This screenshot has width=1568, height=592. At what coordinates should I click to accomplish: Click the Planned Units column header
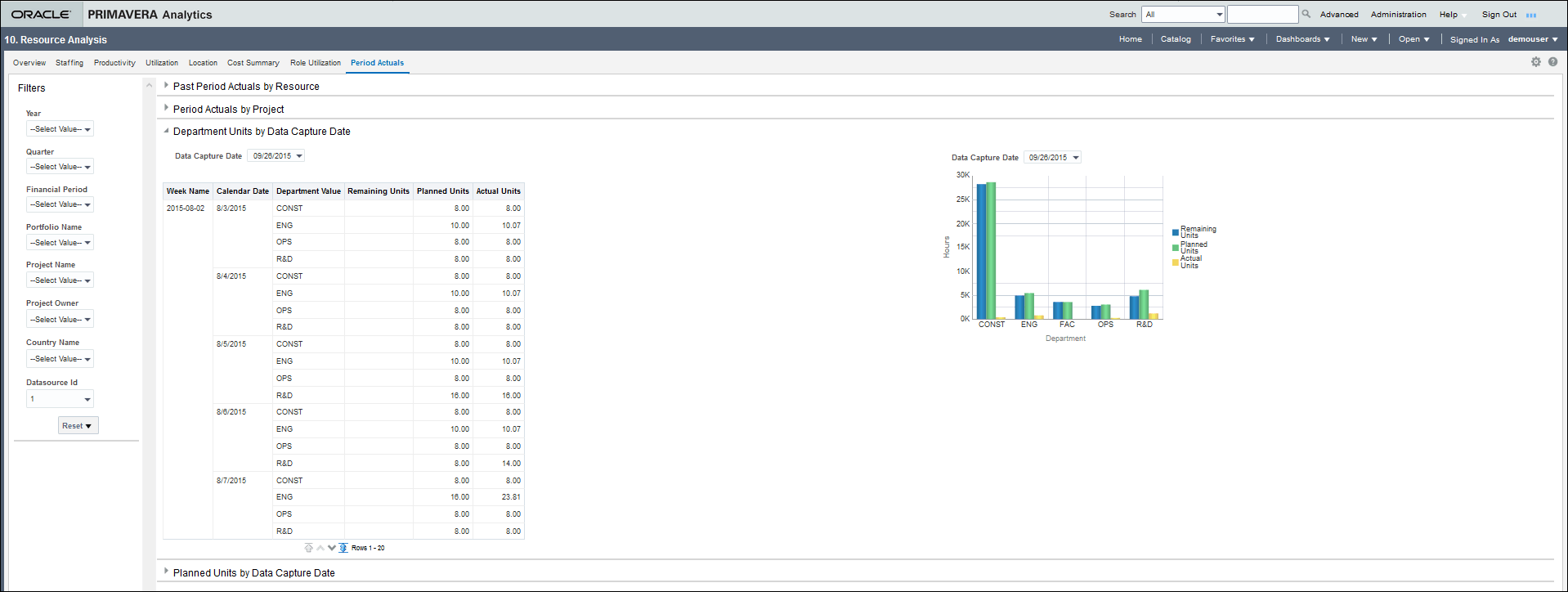coord(443,191)
